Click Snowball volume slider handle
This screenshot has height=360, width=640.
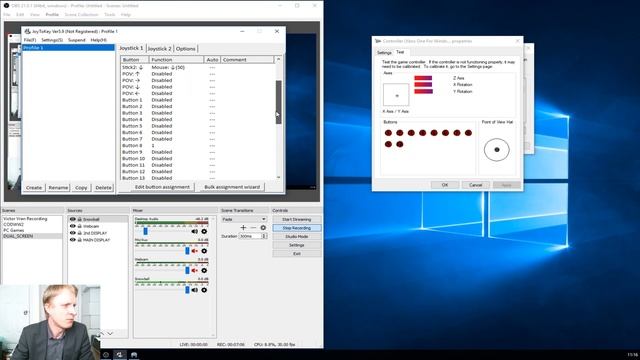187,290
